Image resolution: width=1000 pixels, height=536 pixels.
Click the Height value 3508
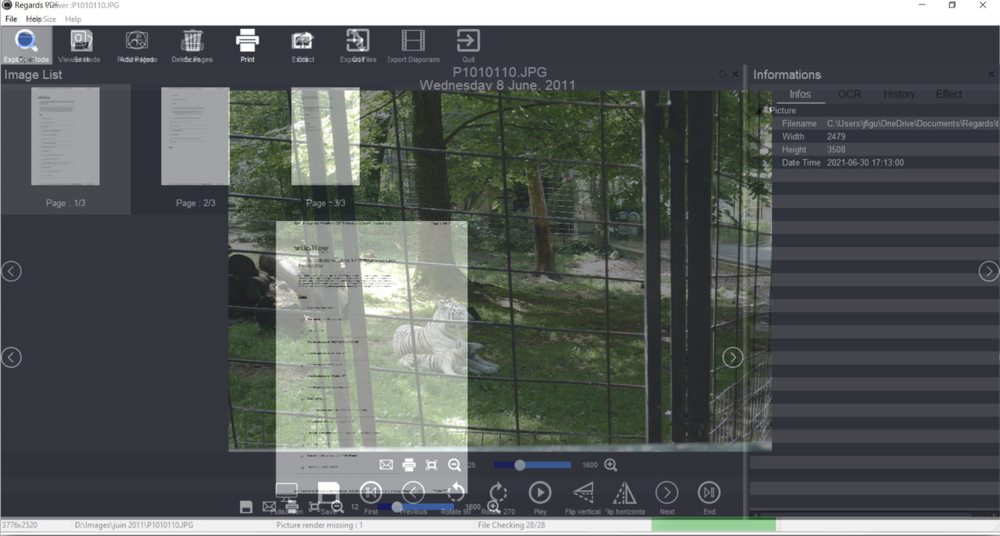click(x=836, y=149)
